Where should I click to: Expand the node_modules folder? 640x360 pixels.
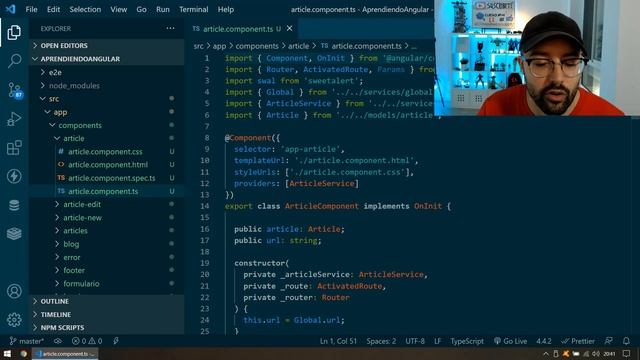pyautogui.click(x=107, y=85)
